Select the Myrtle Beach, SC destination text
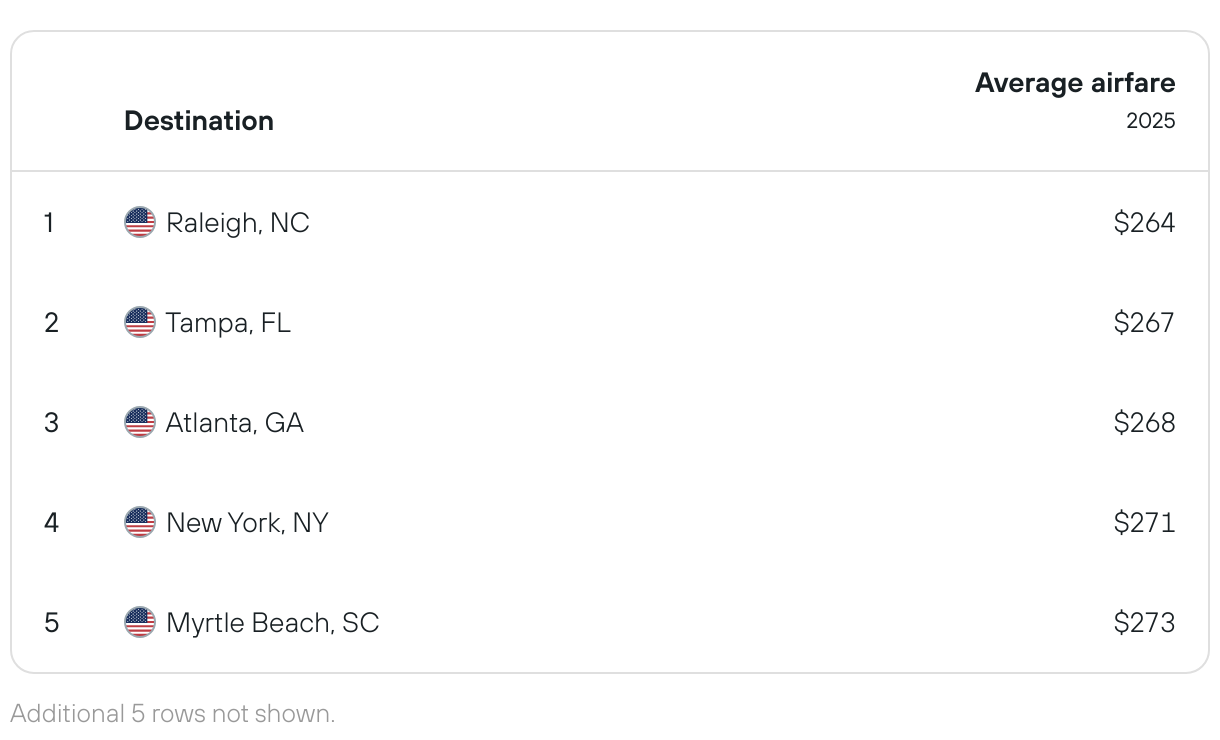Screen dimensions: 1220x740 [x=273, y=622]
